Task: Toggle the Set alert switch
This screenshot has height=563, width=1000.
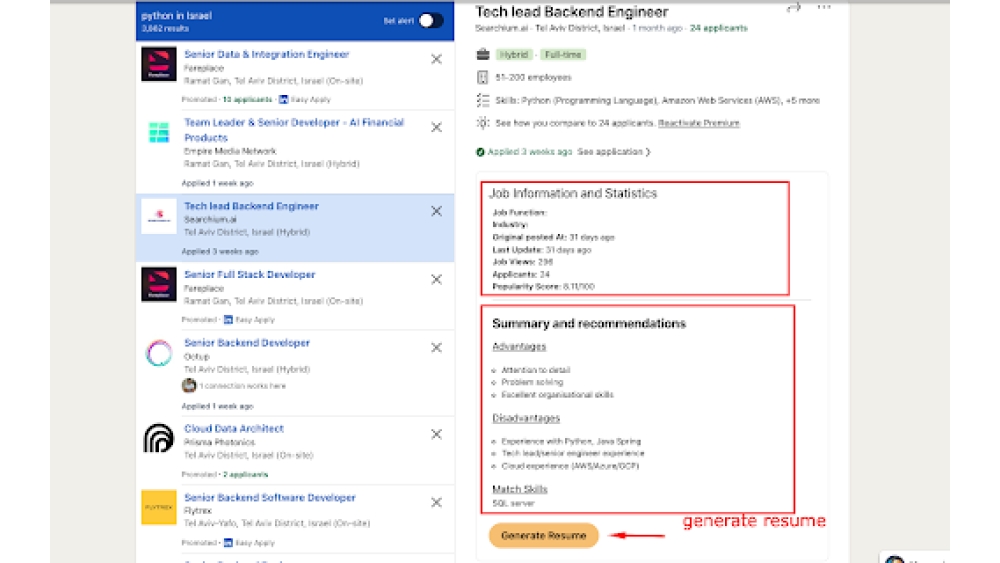Action: (x=430, y=21)
